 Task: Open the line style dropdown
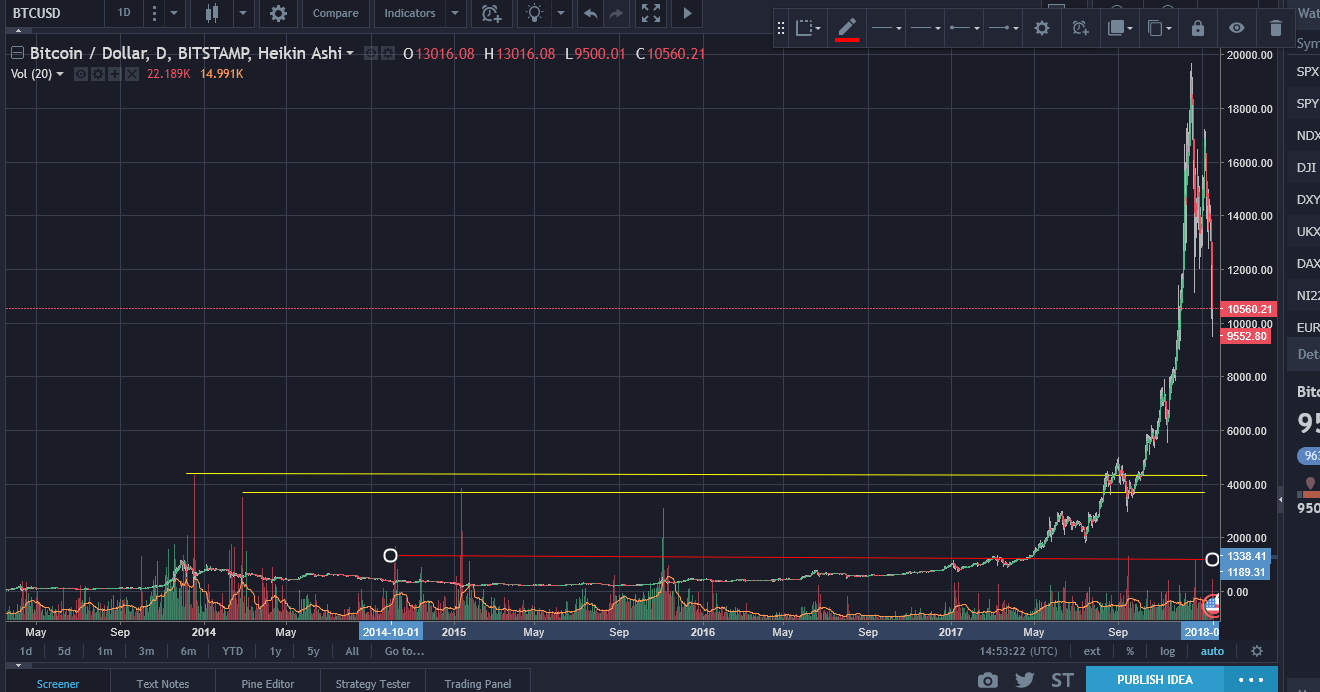click(x=886, y=28)
